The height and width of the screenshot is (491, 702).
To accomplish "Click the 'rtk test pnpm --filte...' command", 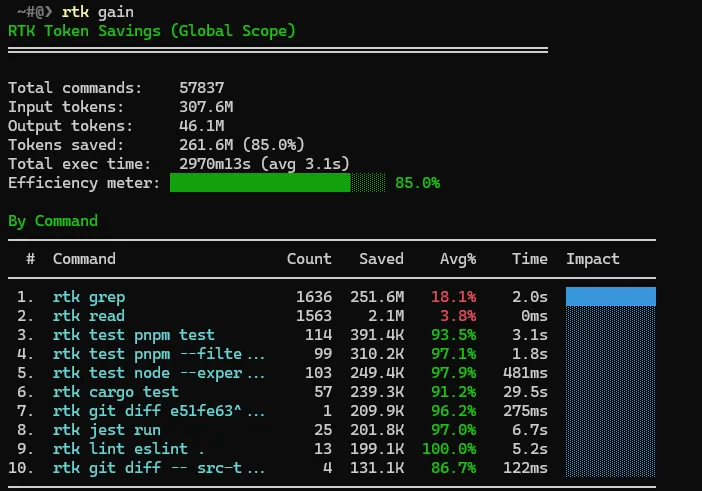I will click(x=159, y=354).
